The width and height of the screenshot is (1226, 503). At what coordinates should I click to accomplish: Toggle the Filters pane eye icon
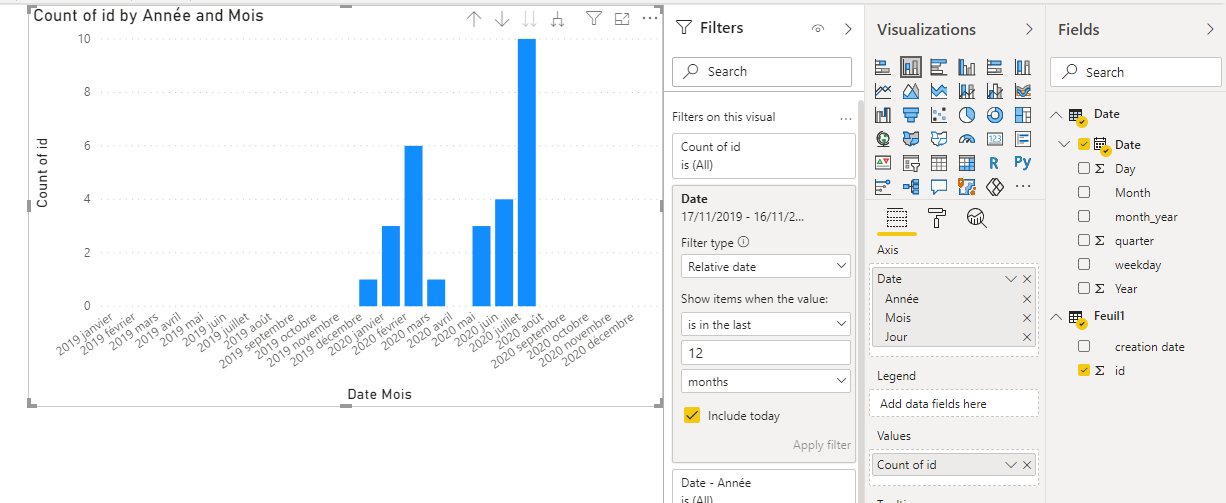(x=818, y=29)
